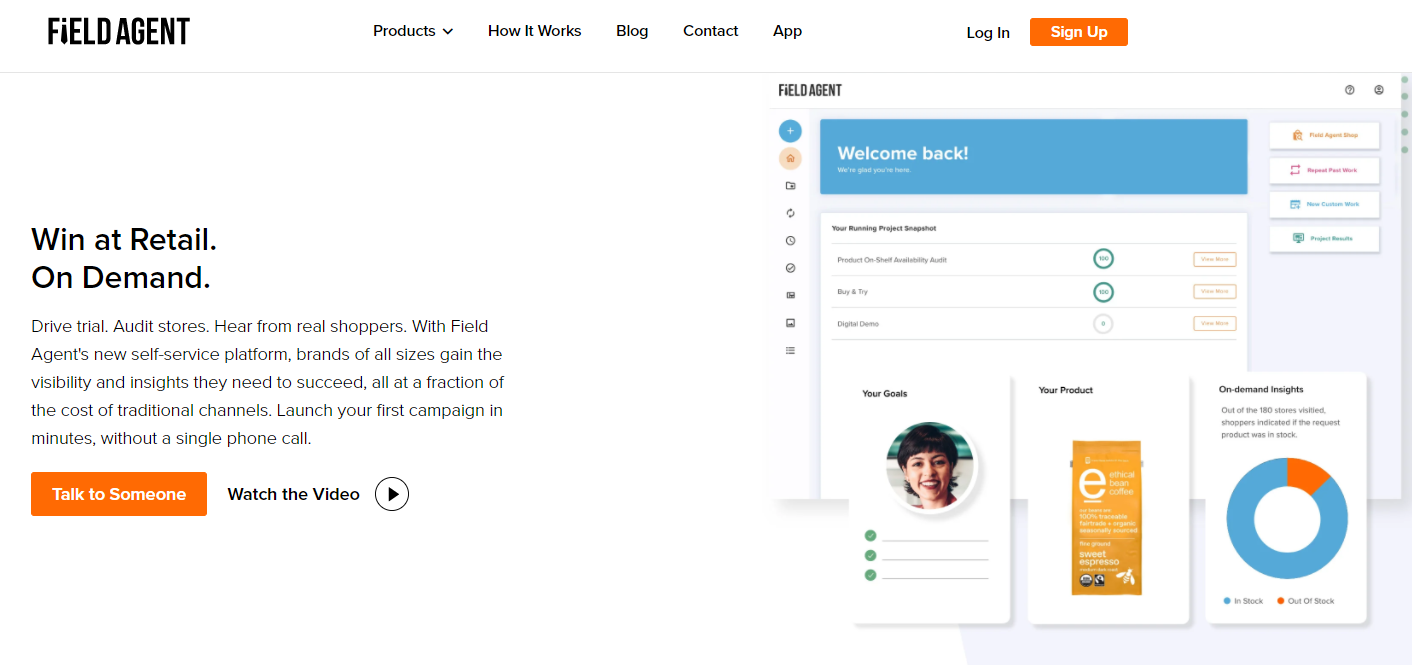Toggle the first green goal checkmark
The width and height of the screenshot is (1412, 665).
click(870, 535)
